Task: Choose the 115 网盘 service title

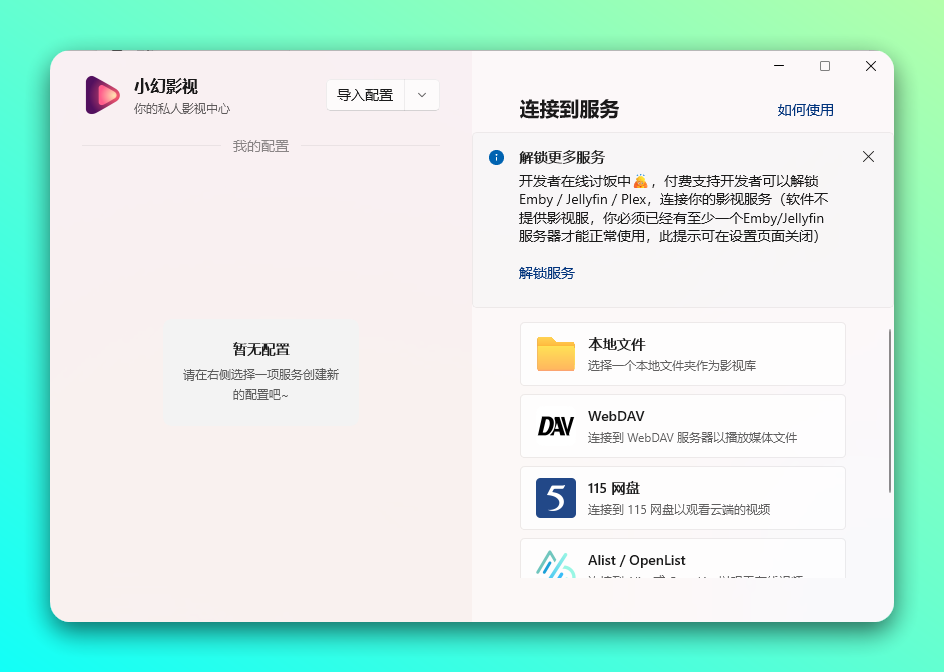Action: [x=613, y=488]
